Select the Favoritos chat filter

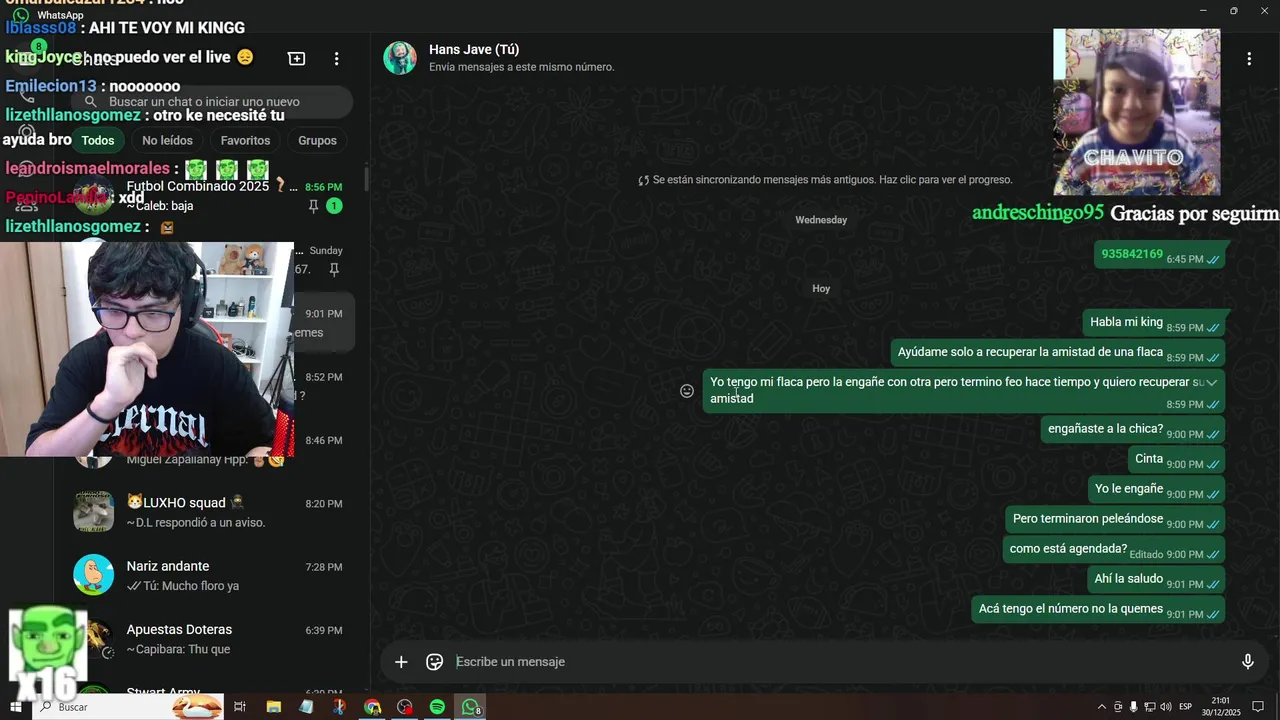245,140
